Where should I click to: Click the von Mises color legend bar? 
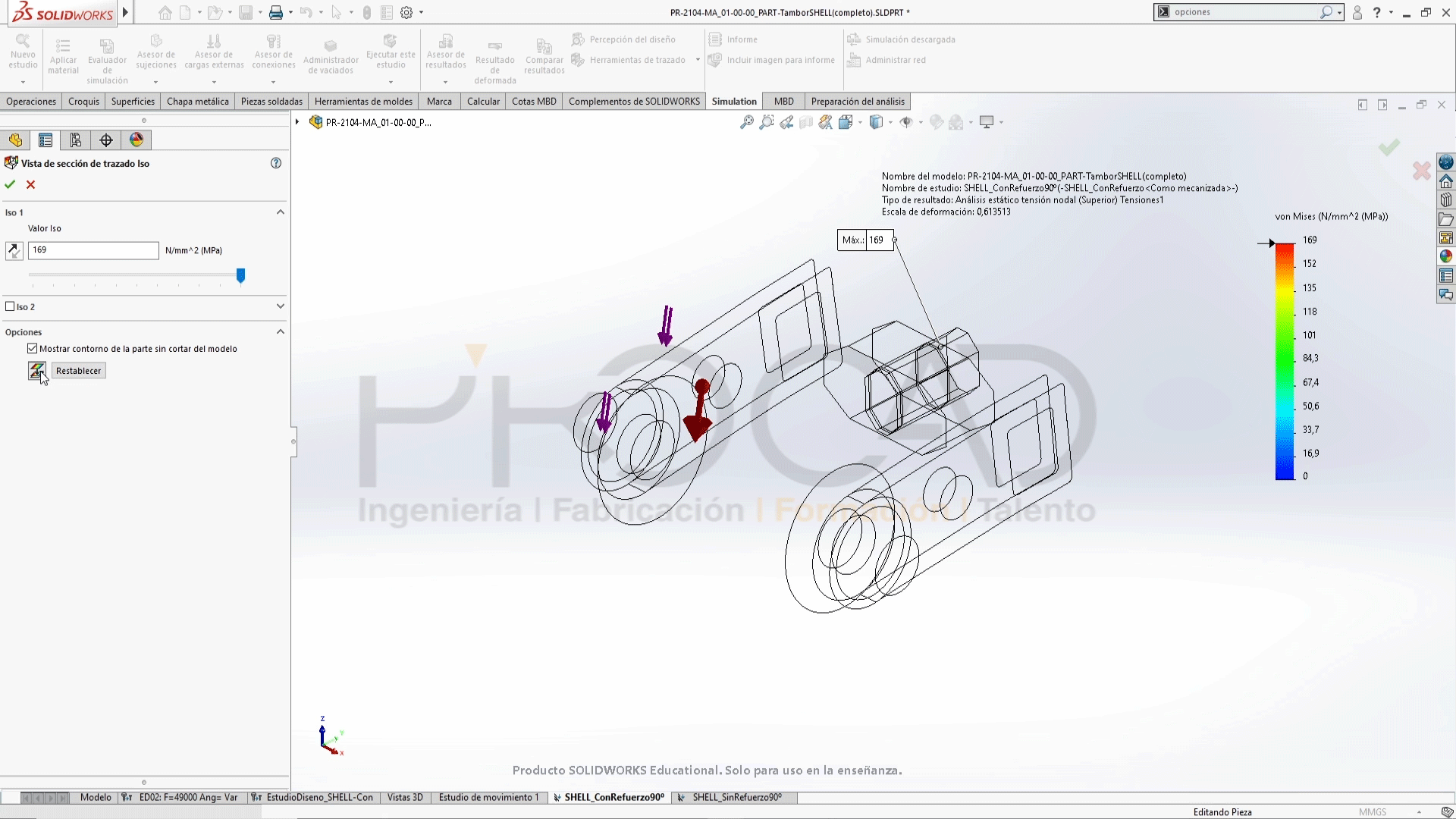[1285, 361]
